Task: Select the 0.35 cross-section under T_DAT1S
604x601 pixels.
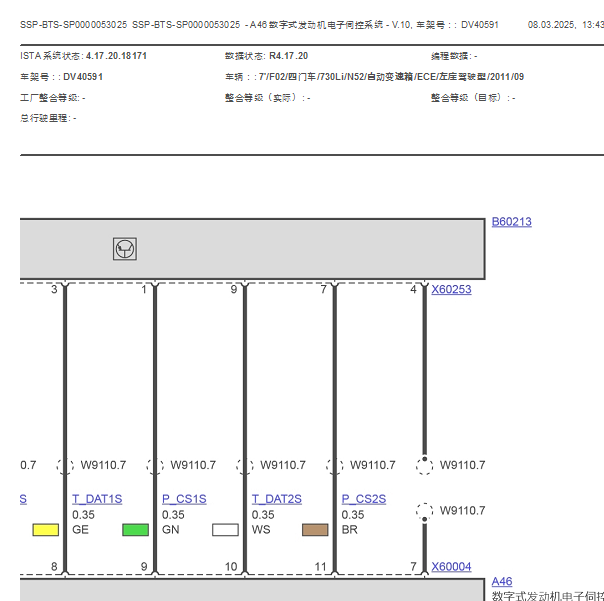Action: tap(83, 515)
